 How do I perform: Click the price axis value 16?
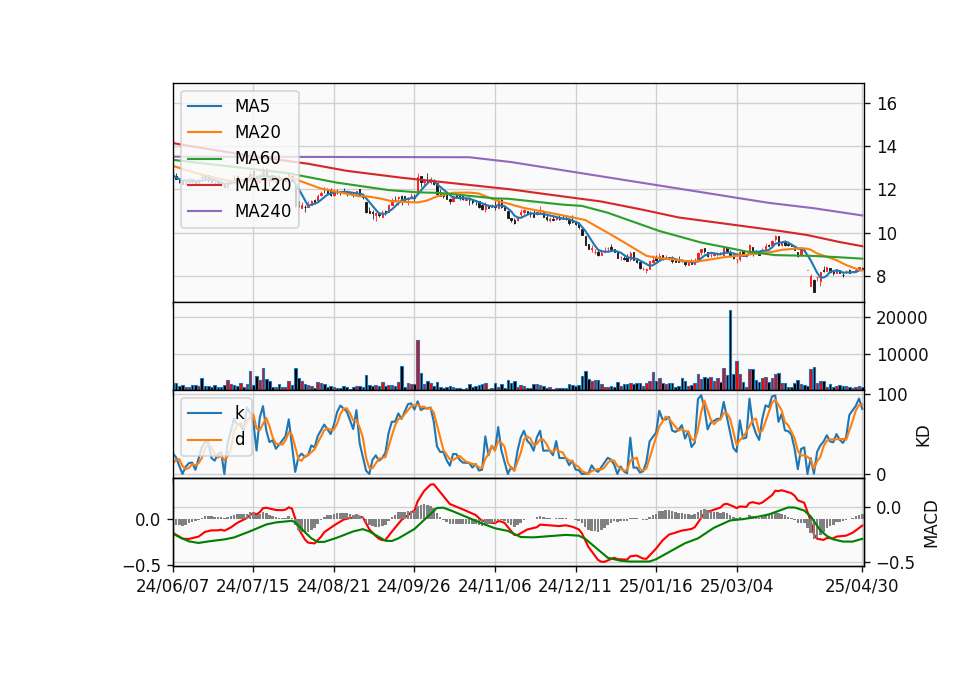coord(887,104)
